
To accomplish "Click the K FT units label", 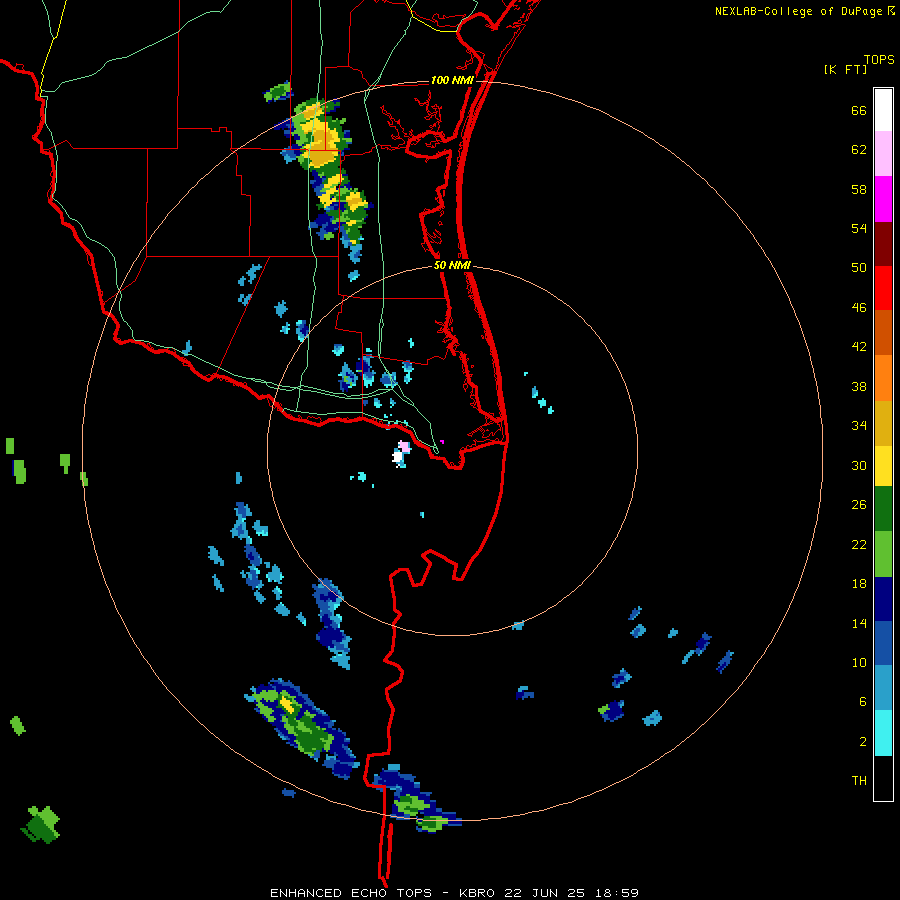I will click(845, 69).
